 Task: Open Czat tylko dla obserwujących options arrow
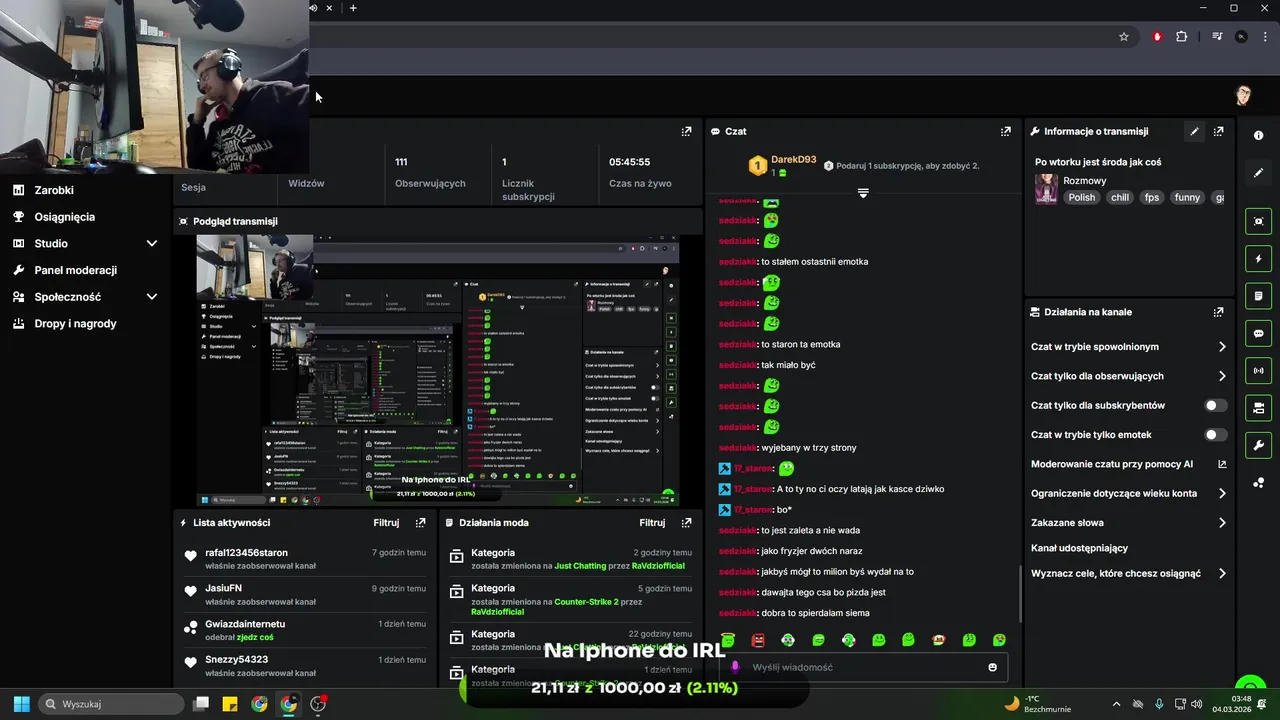pos(1222,376)
